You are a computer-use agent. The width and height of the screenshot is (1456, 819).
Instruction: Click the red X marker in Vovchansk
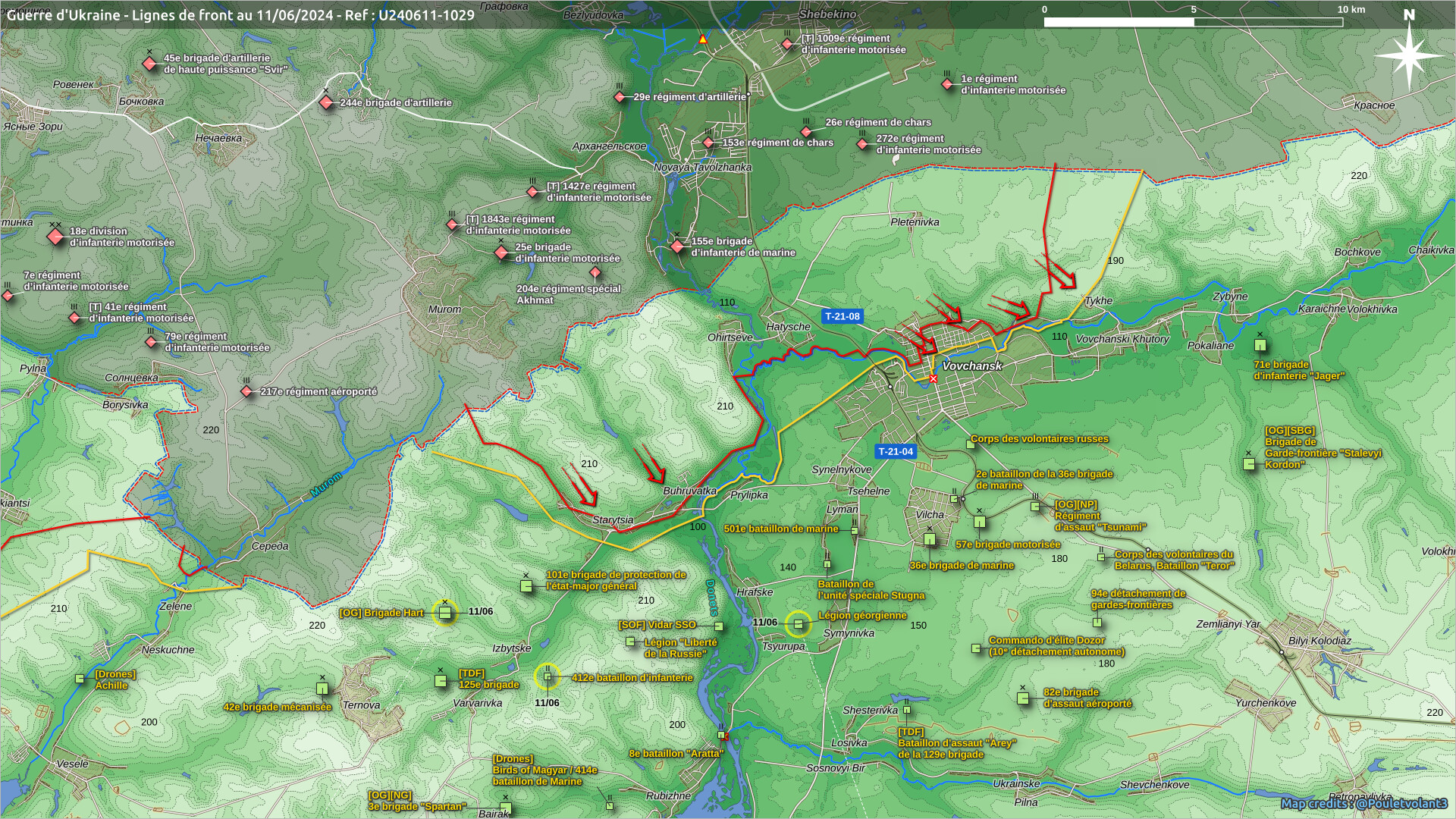pos(933,378)
